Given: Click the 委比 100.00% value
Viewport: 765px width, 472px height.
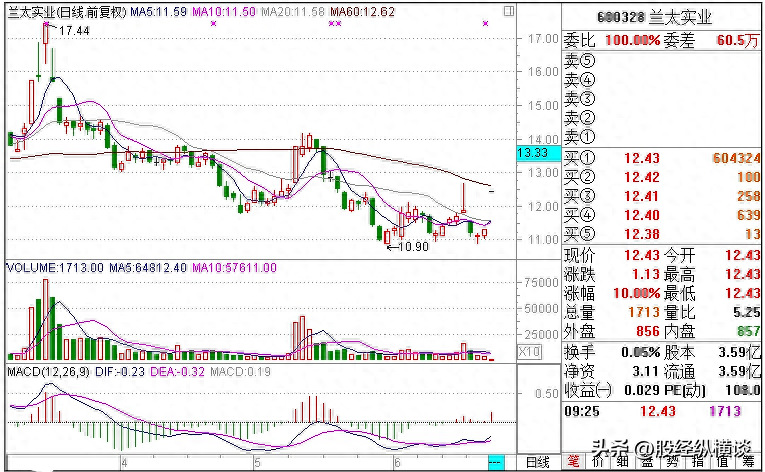Looking at the screenshot, I should coord(633,41).
